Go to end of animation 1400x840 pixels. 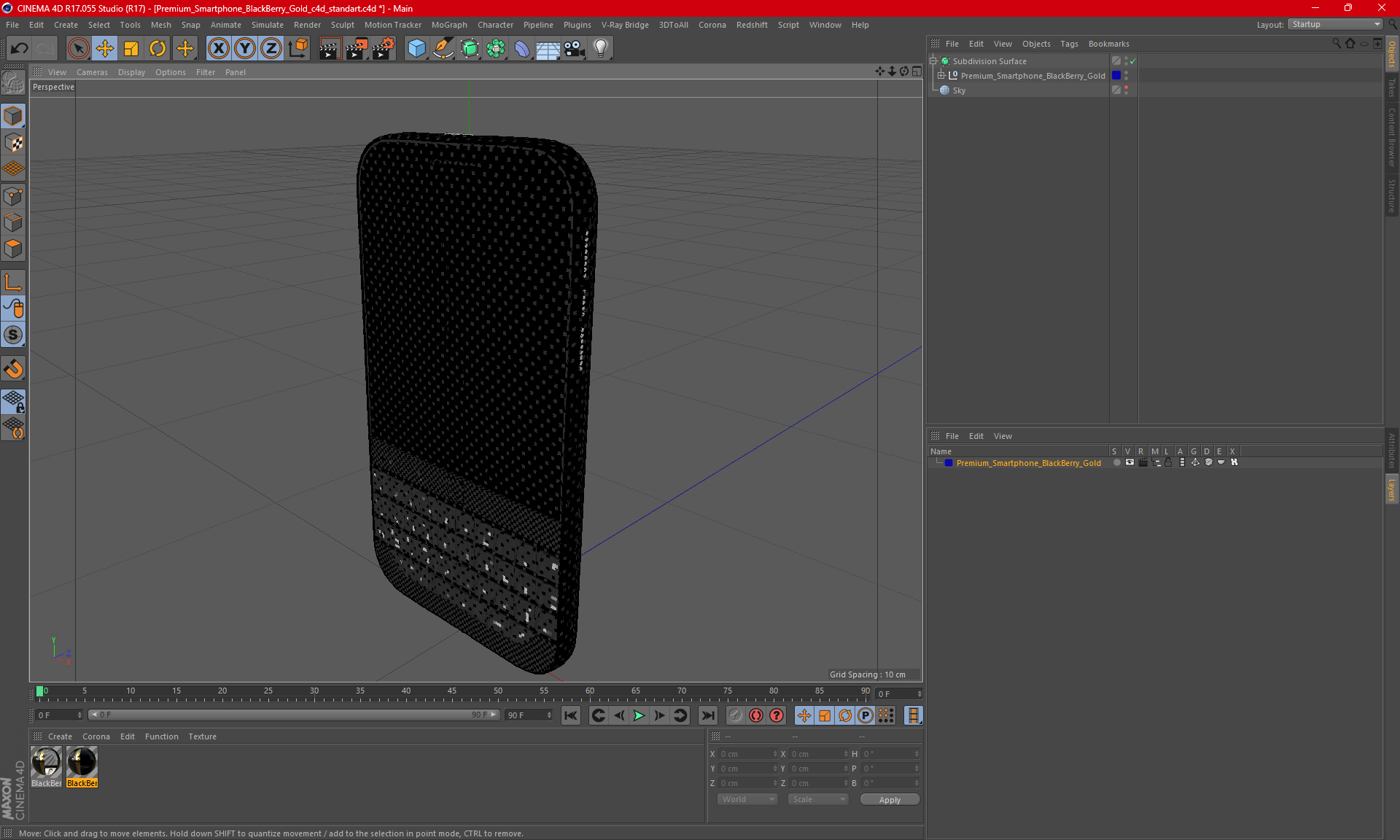[707, 715]
